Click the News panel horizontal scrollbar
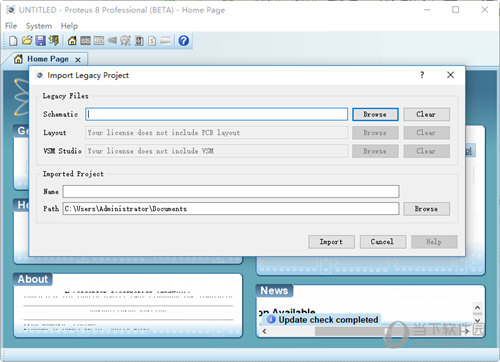The height and width of the screenshot is (362, 500). coord(367,331)
